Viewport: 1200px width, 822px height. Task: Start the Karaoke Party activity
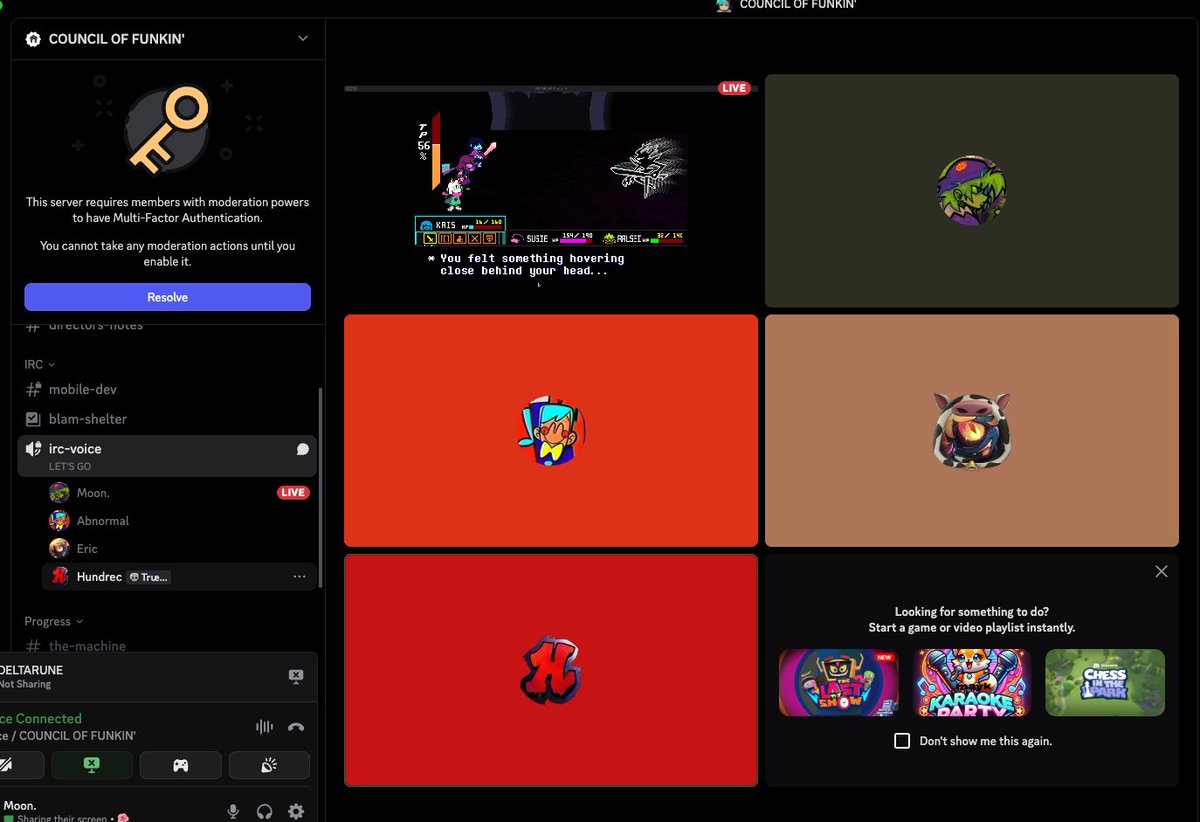(972, 682)
